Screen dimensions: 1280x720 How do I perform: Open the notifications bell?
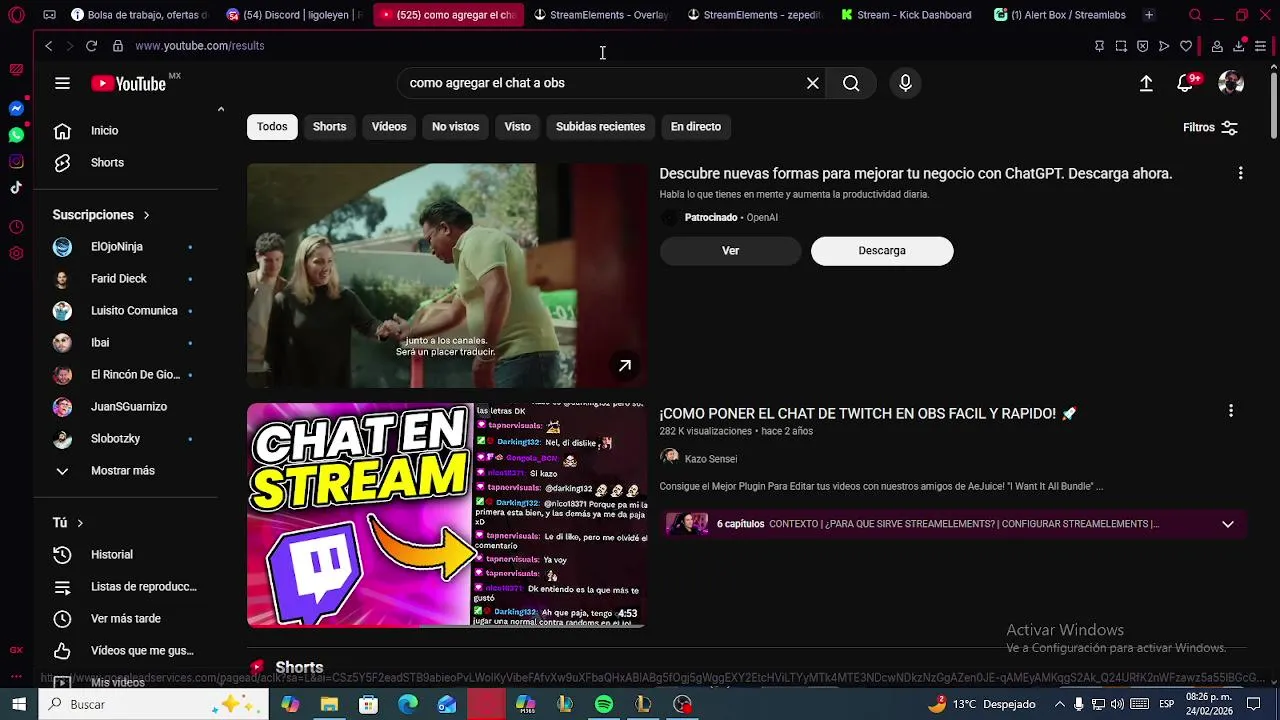click(1185, 83)
